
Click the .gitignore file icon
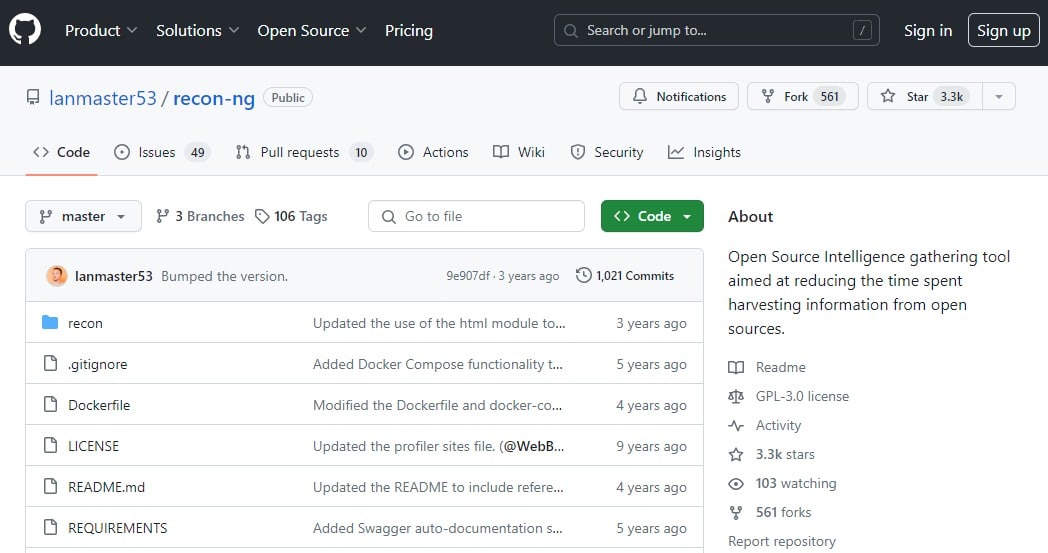50,363
